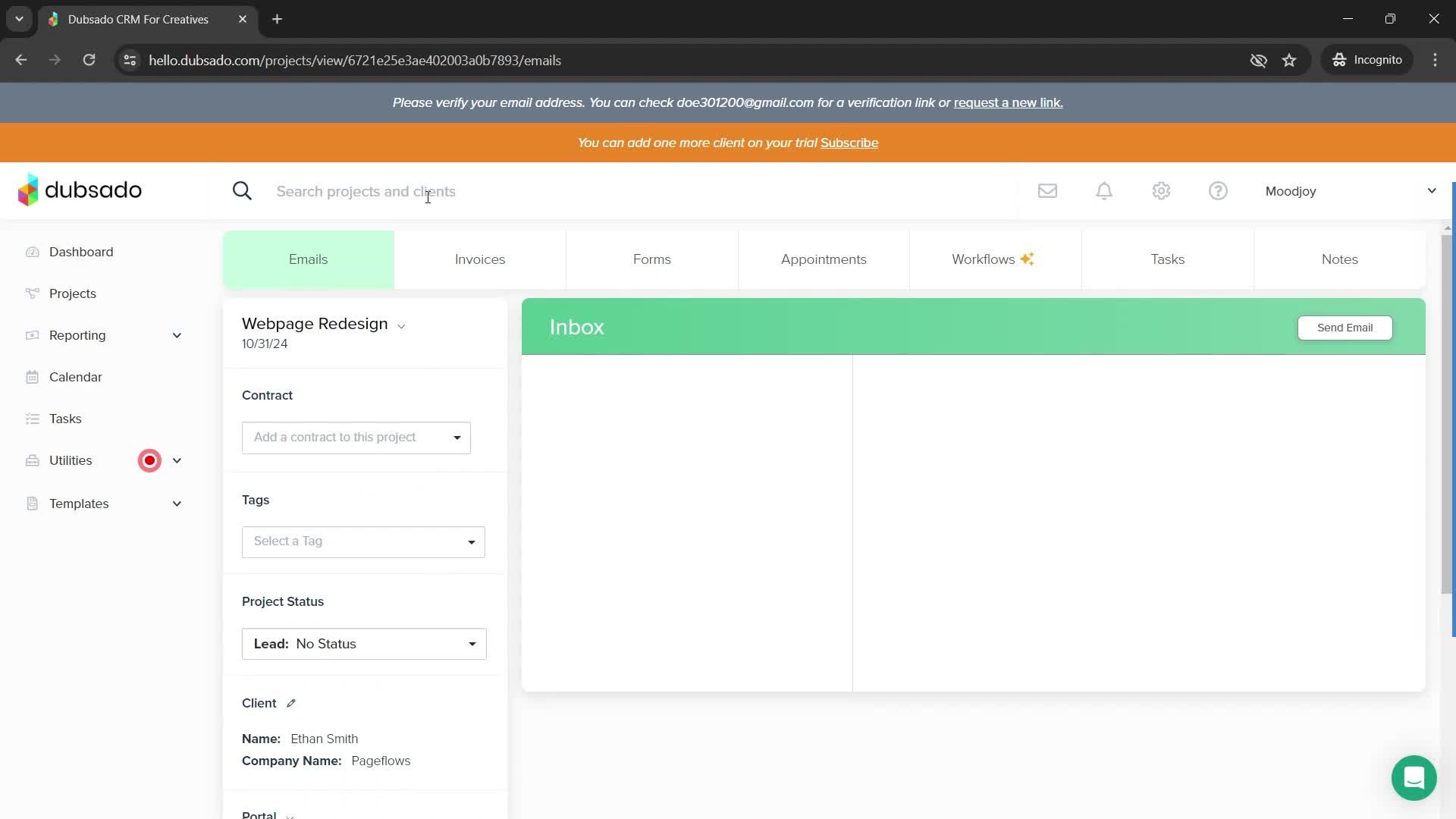The height and width of the screenshot is (819, 1456).
Task: Click the browser reload icon
Action: coord(89,60)
